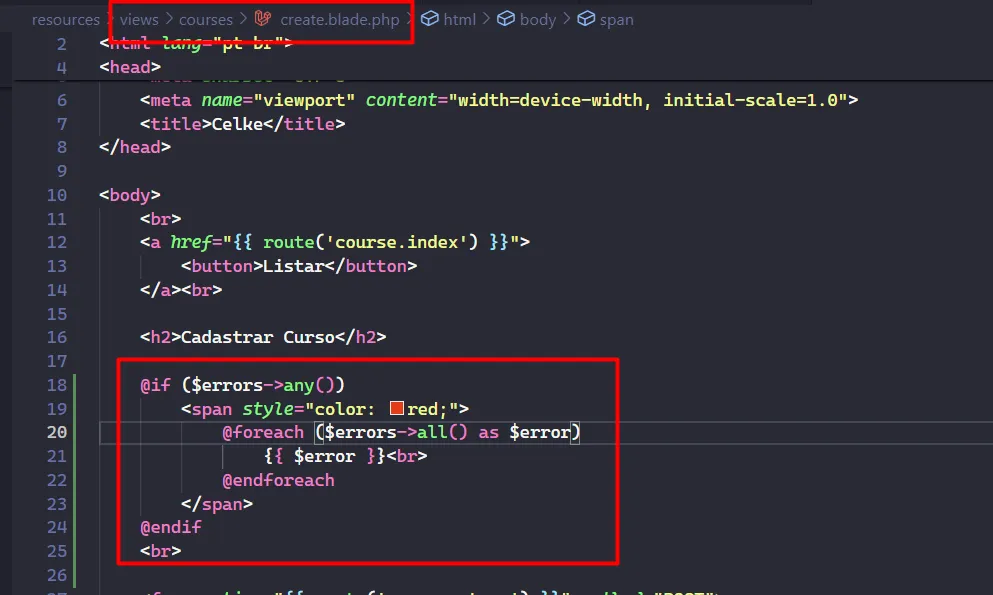Click the Laravel Blade file icon in breadcrumb
993x595 pixels.
(x=264, y=19)
